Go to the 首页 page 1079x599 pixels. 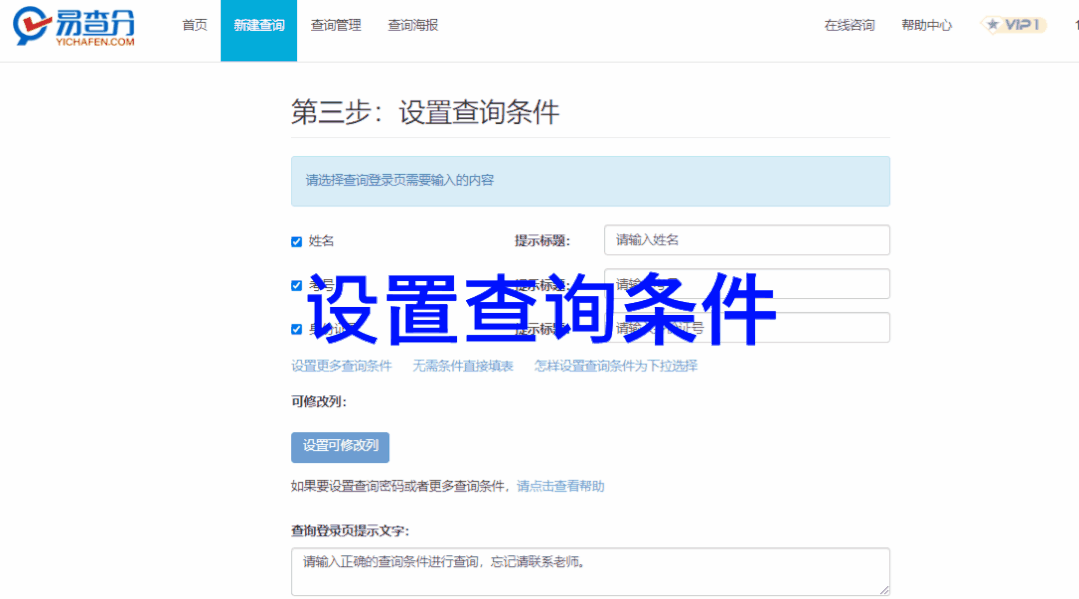[195, 26]
